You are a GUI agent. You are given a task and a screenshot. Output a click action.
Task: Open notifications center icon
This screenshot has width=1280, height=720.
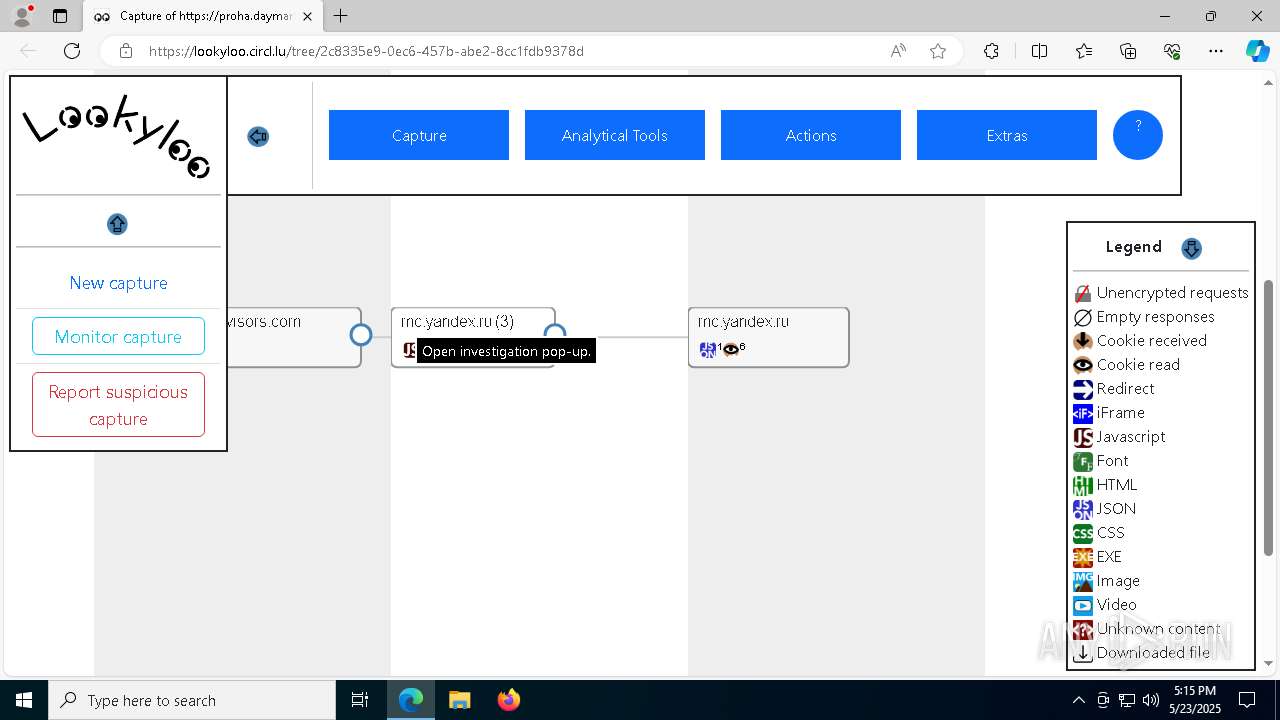(1247, 700)
